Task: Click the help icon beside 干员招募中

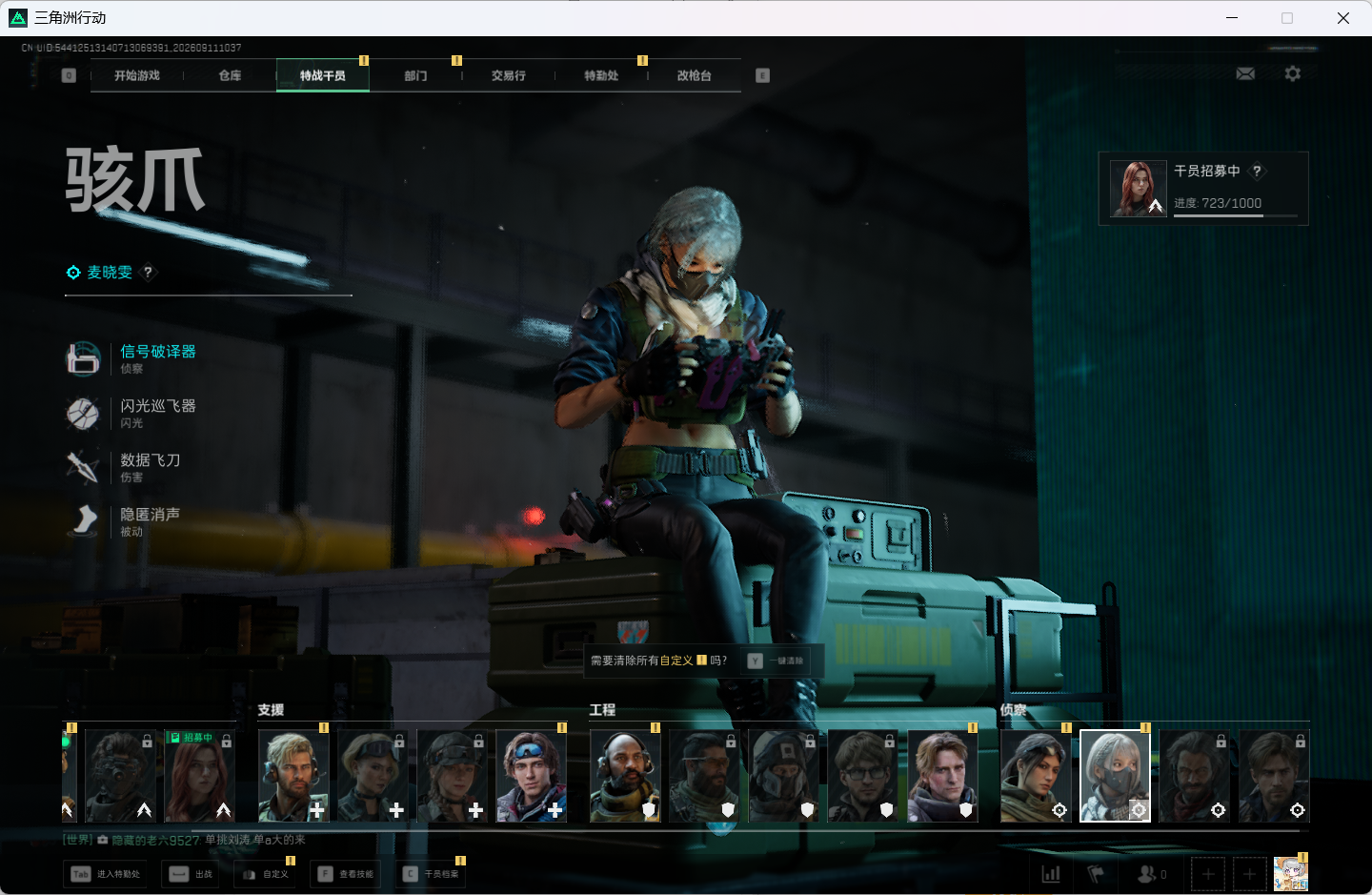Action: coord(1257,171)
